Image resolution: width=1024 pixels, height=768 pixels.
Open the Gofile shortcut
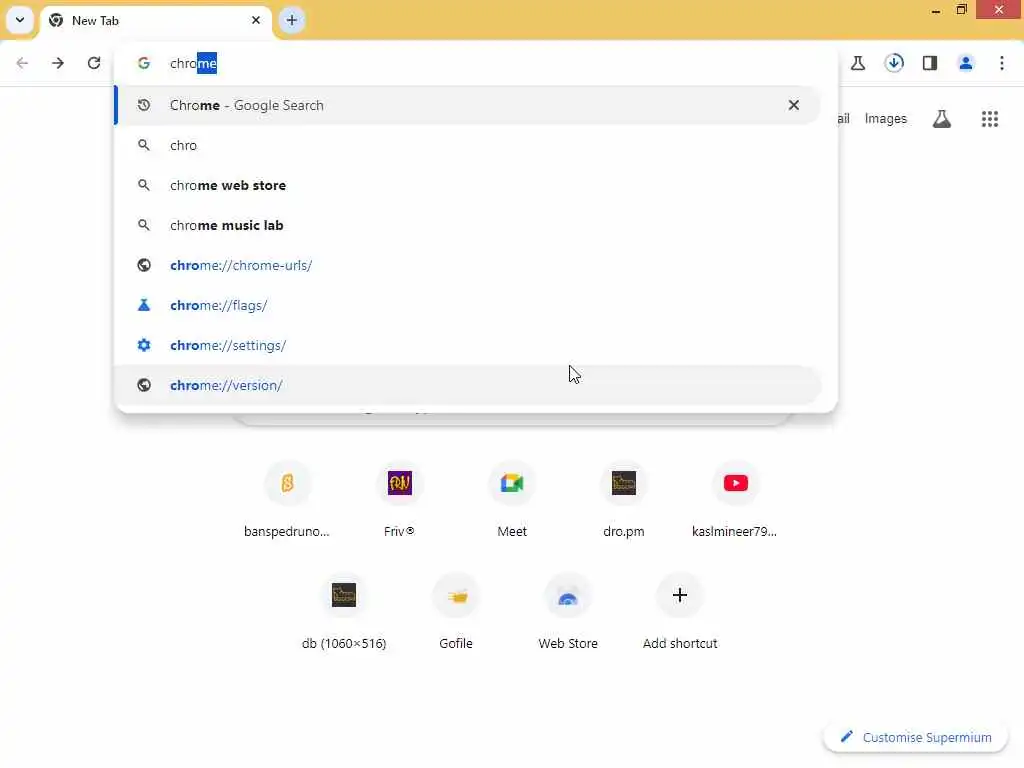pos(456,612)
